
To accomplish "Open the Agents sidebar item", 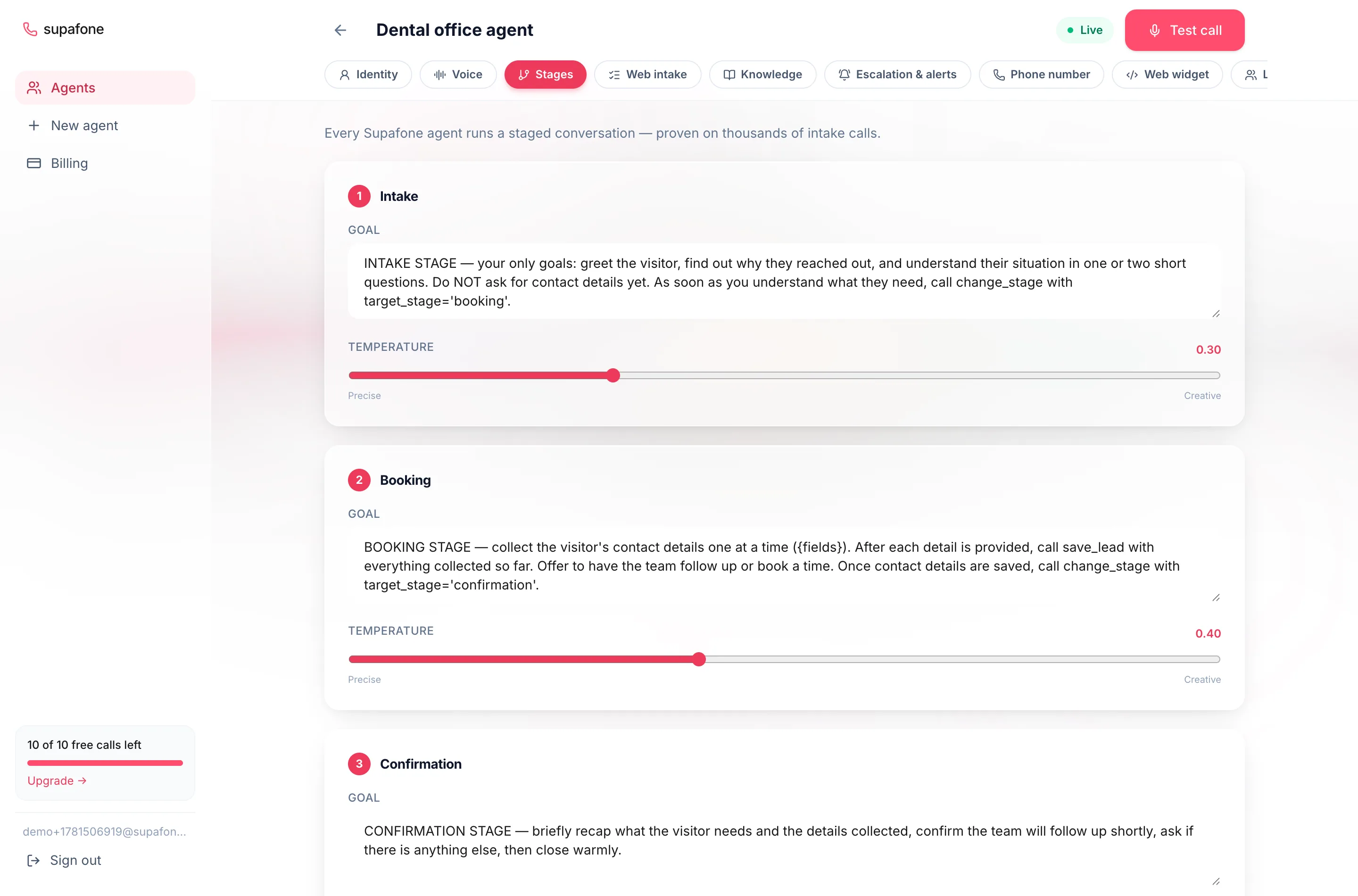I will click(x=105, y=87).
